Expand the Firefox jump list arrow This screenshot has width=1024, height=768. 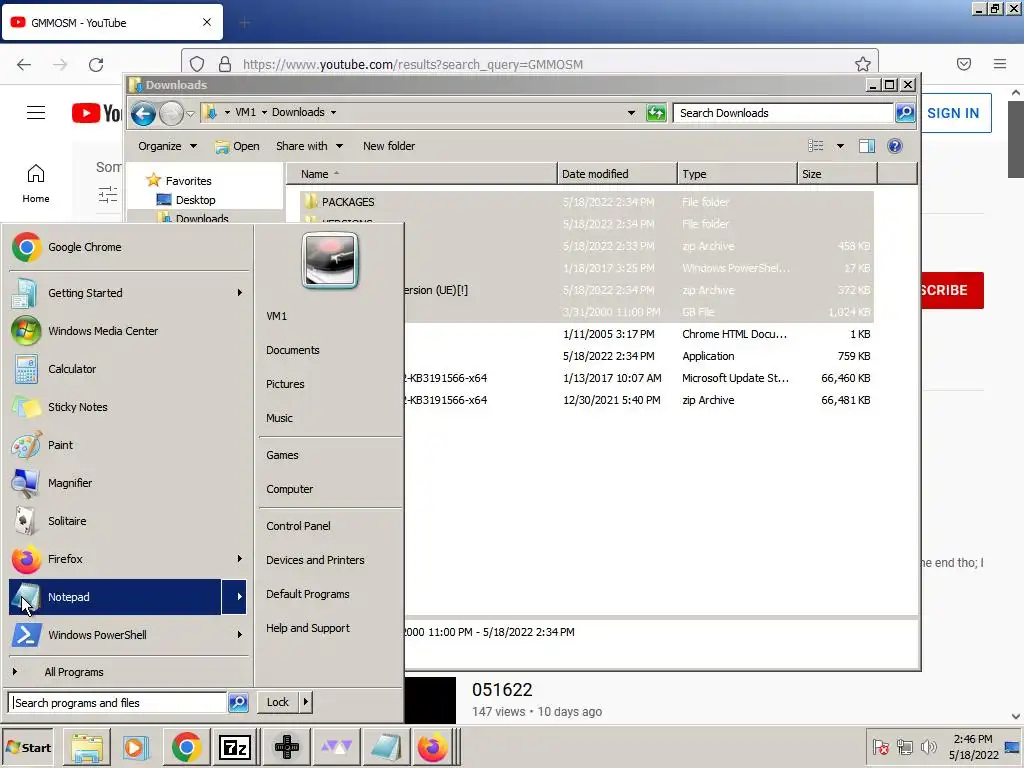pyautogui.click(x=240, y=559)
